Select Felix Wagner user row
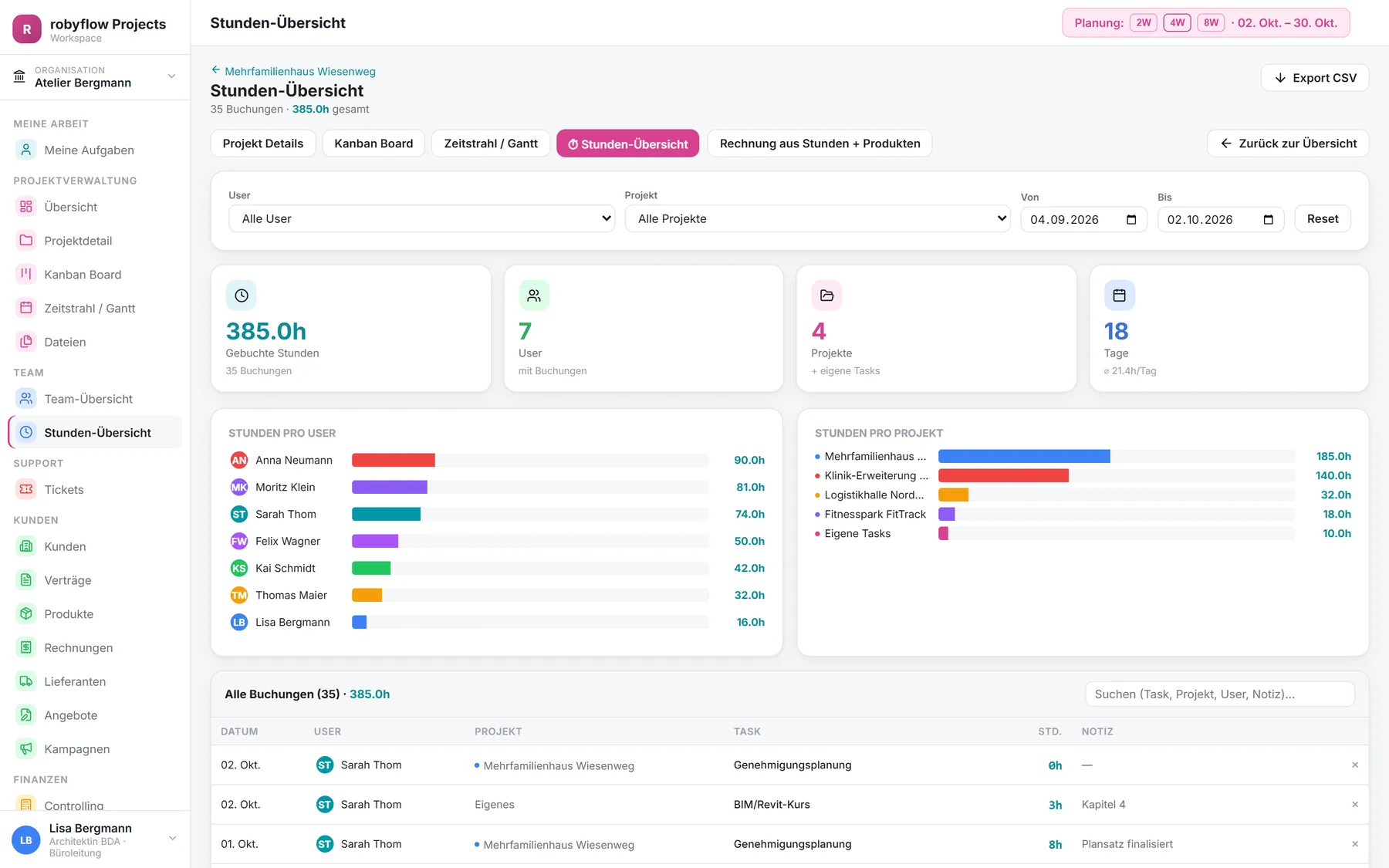This screenshot has height=868, width=1389. pos(497,541)
